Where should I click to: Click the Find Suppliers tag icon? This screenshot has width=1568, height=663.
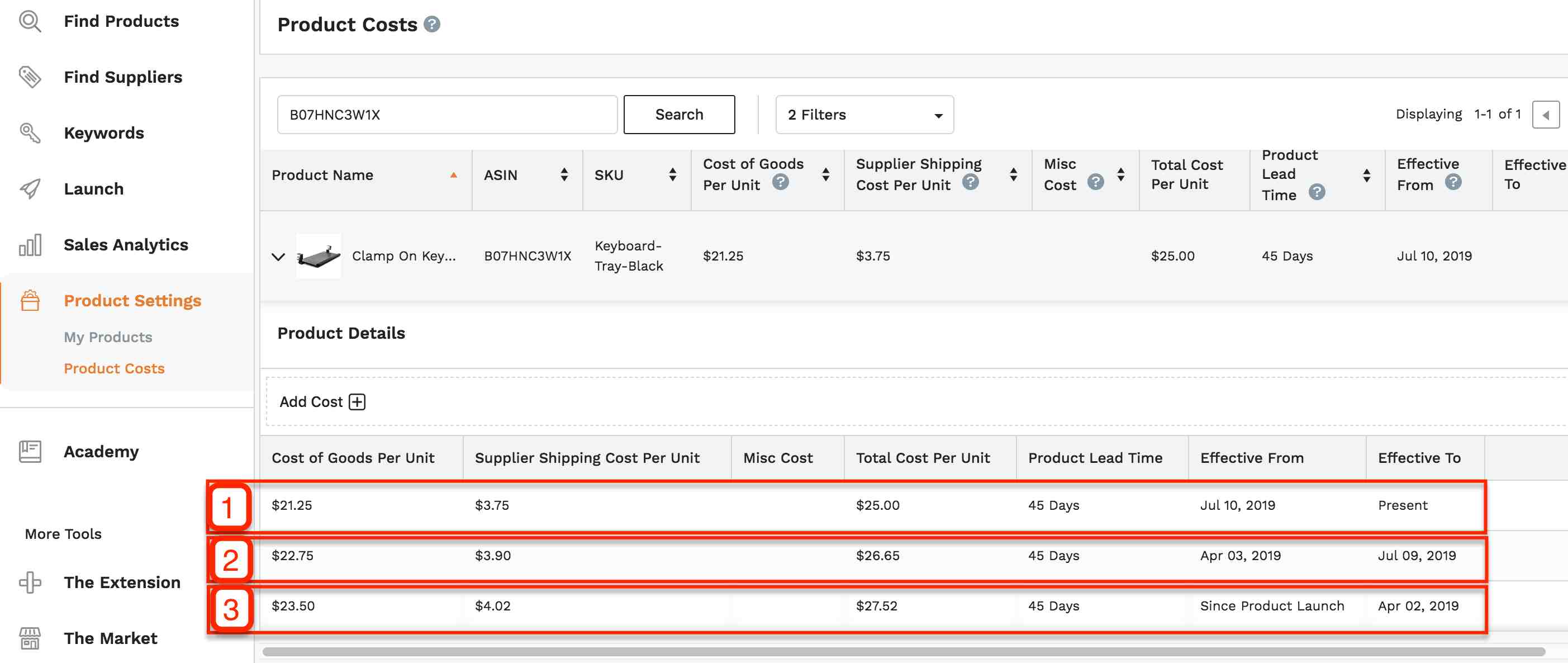(x=30, y=77)
